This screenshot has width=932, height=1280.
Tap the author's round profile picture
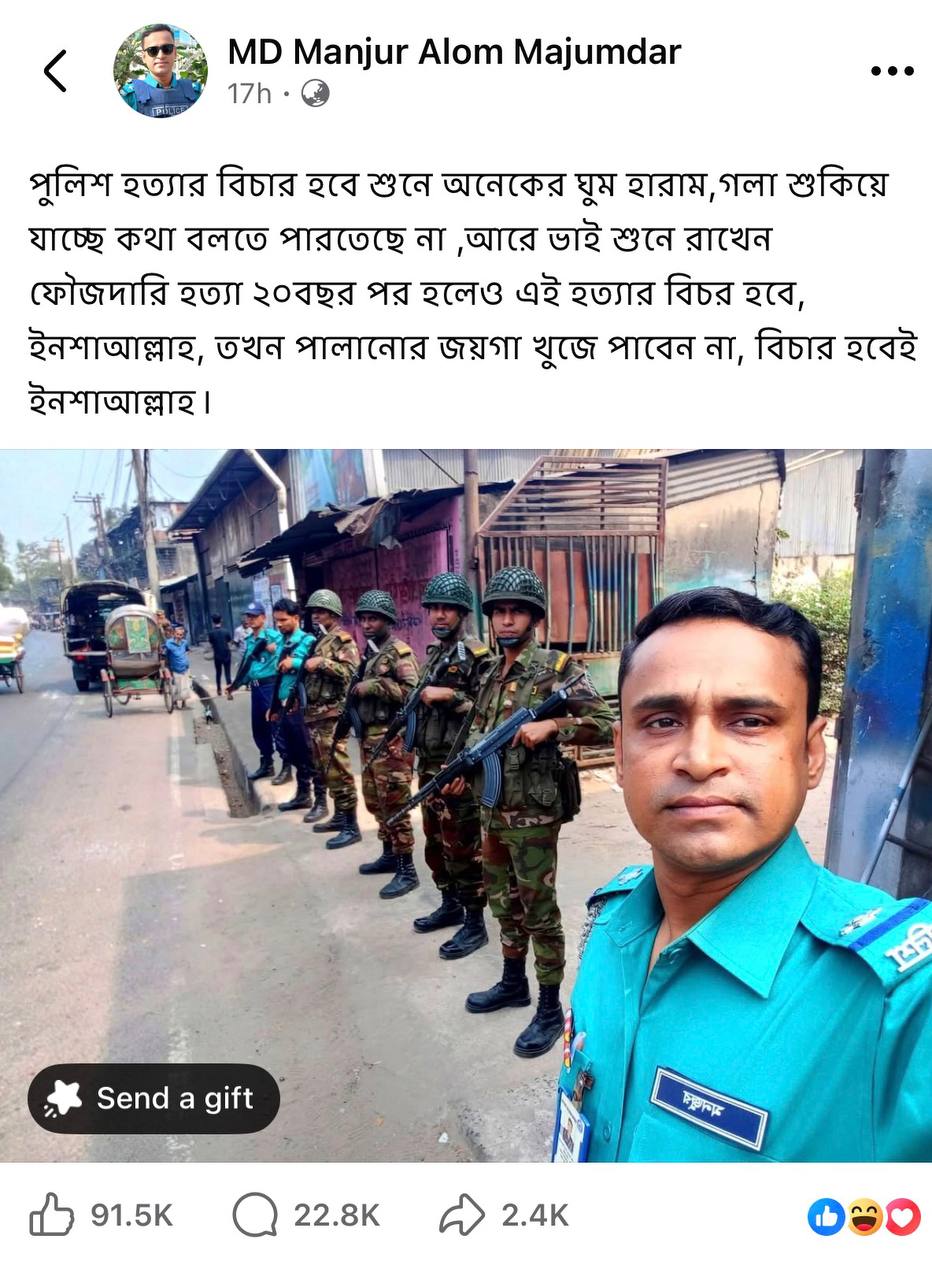(160, 71)
